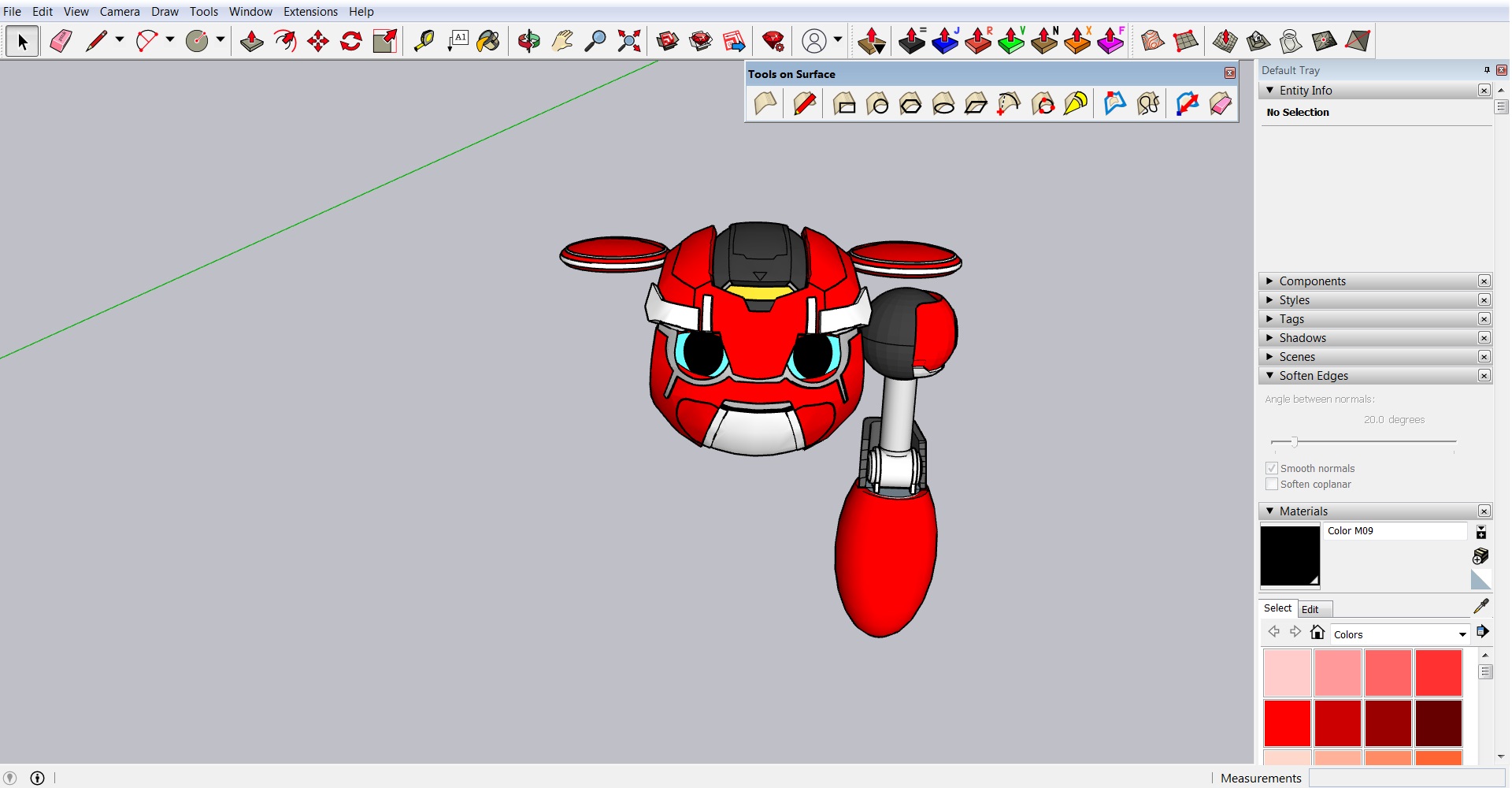Pick Line on Surface red pencil tool
The image size is (1512, 788).
click(x=804, y=104)
